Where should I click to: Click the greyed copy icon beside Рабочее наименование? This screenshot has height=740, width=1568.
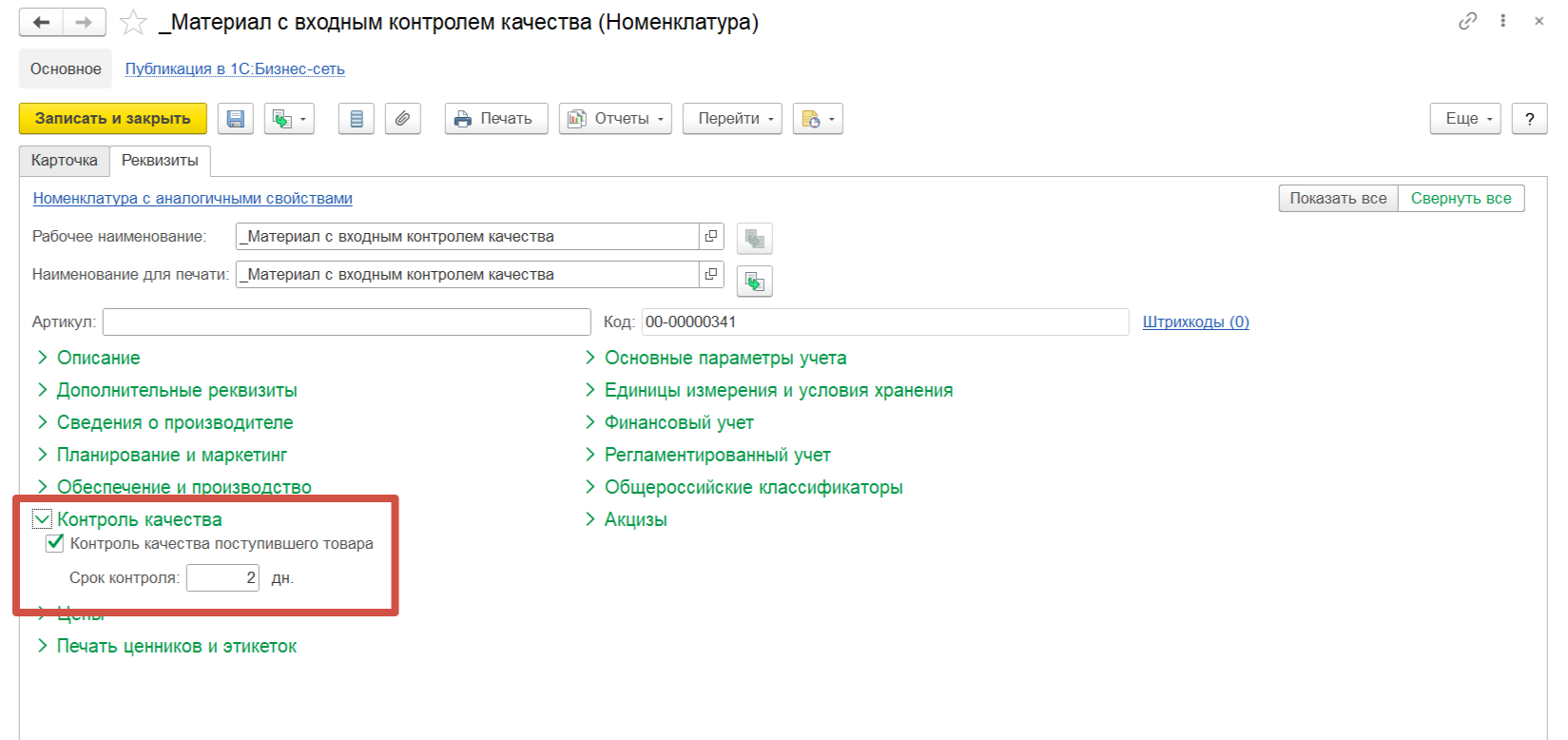point(754,239)
